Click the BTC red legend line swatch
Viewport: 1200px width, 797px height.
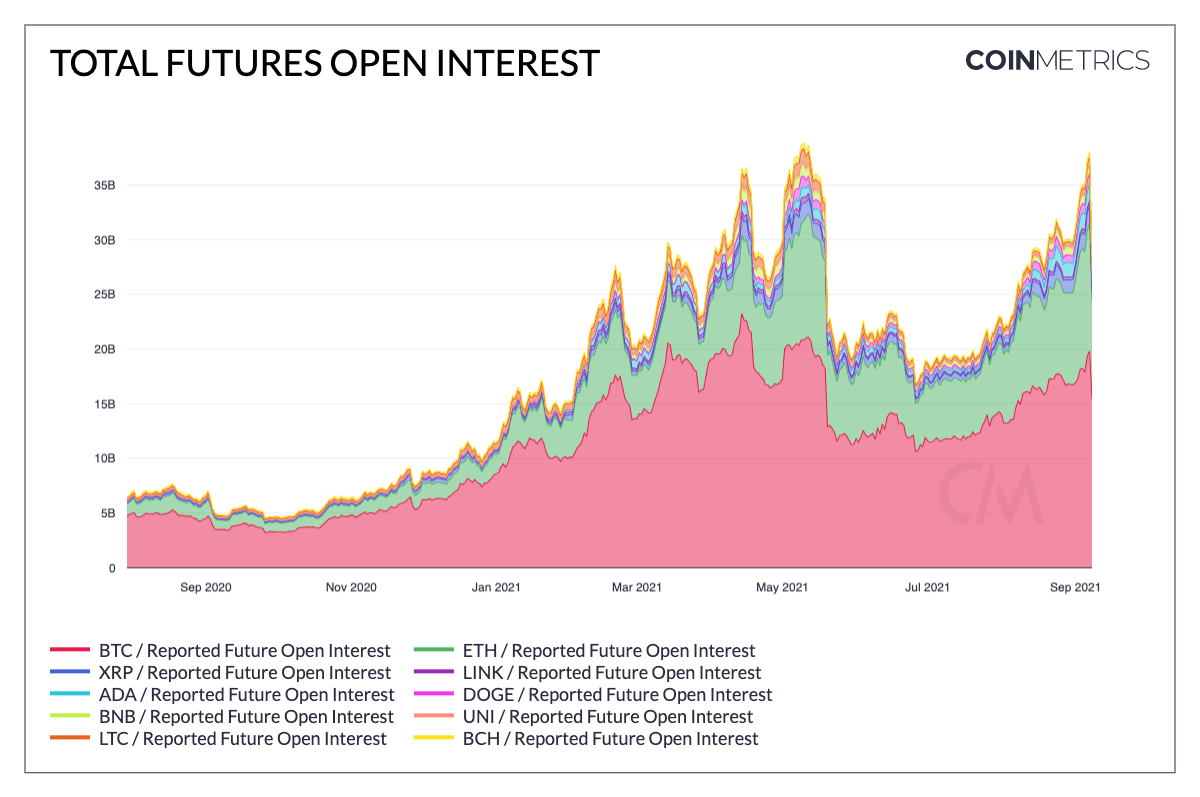pos(69,651)
